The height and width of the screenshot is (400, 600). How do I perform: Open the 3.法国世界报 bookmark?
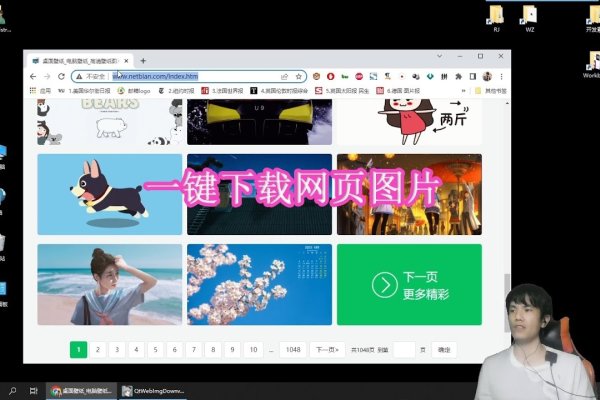(222, 91)
